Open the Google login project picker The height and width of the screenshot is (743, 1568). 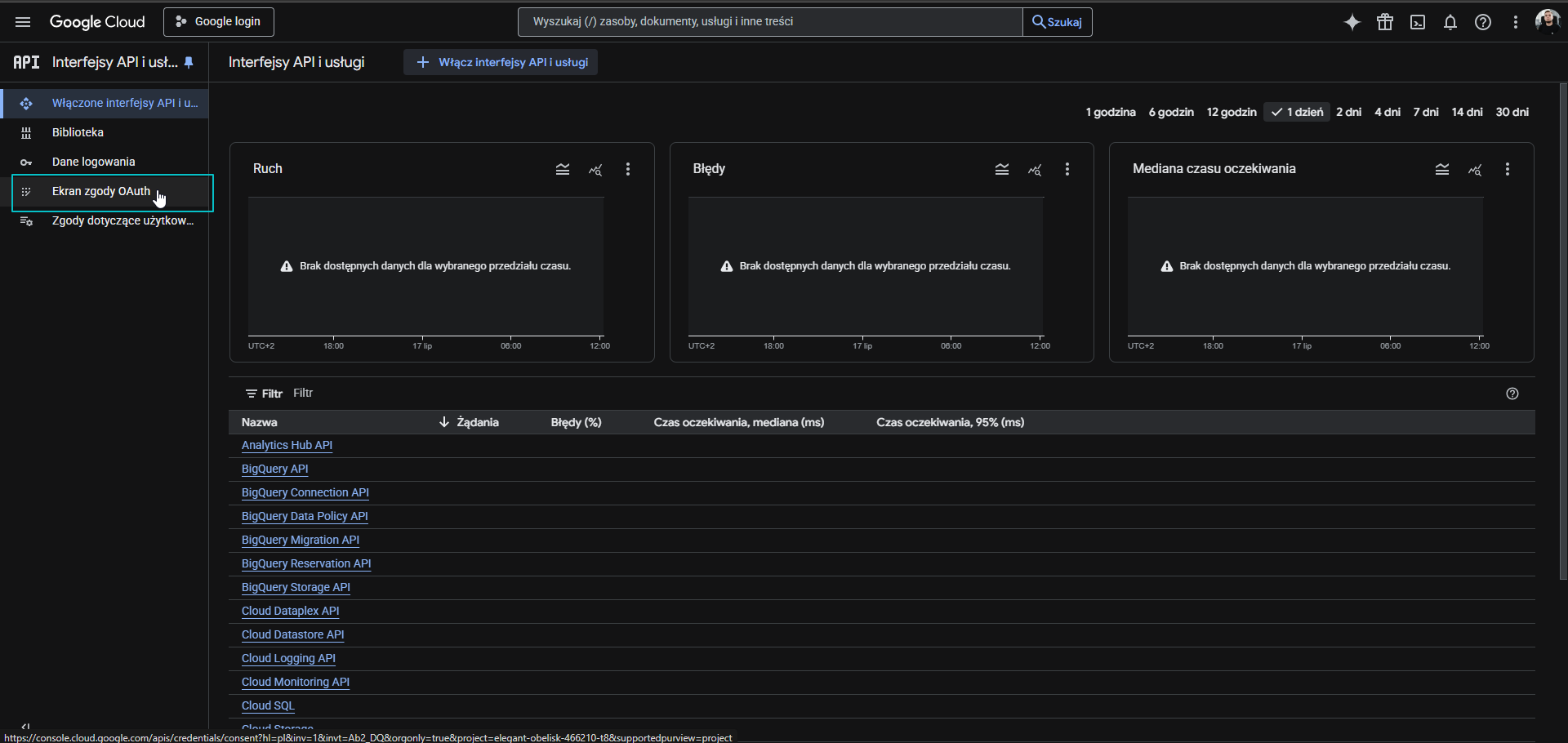pyautogui.click(x=219, y=22)
